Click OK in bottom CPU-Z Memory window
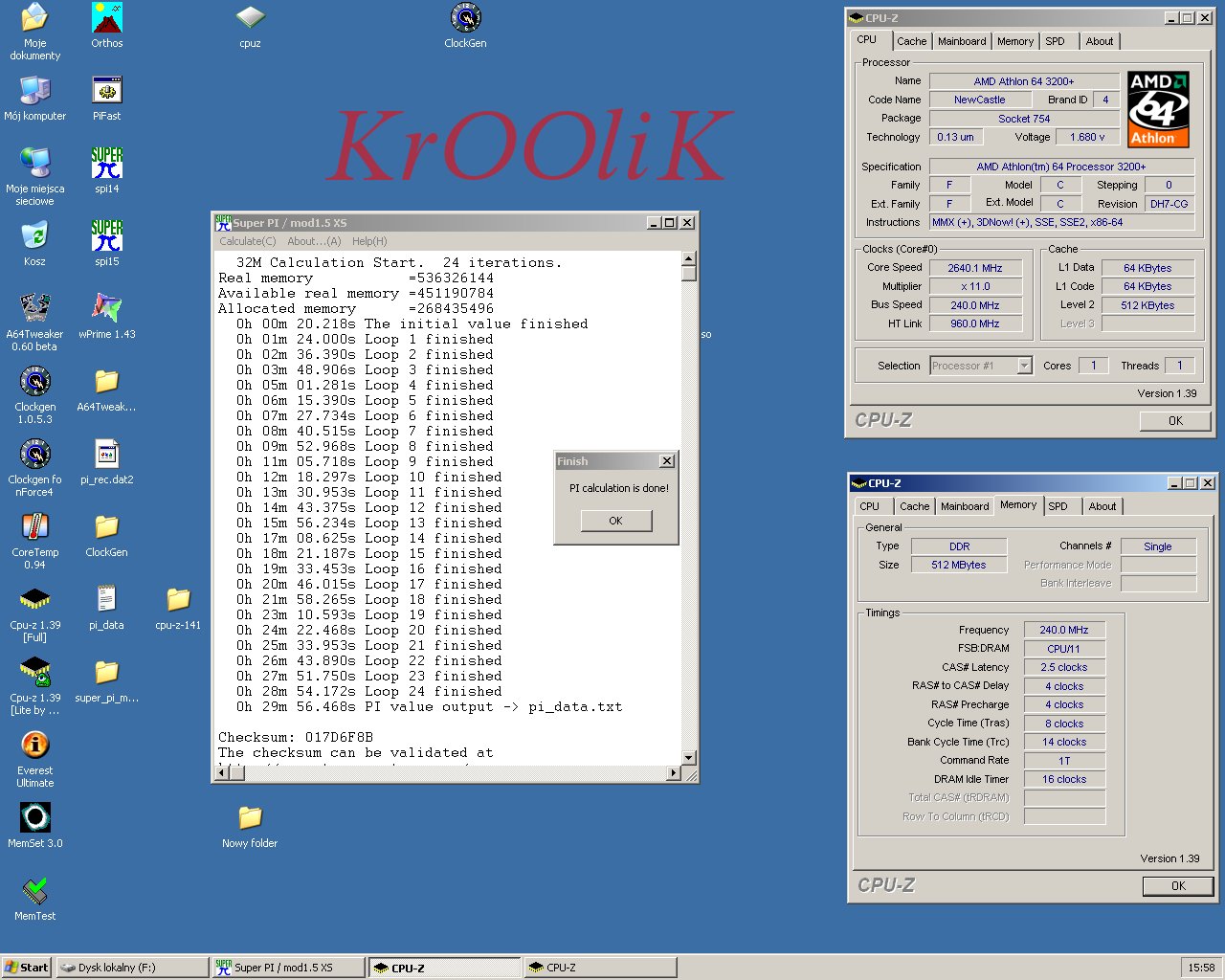The height and width of the screenshot is (980, 1225). coord(1178,886)
